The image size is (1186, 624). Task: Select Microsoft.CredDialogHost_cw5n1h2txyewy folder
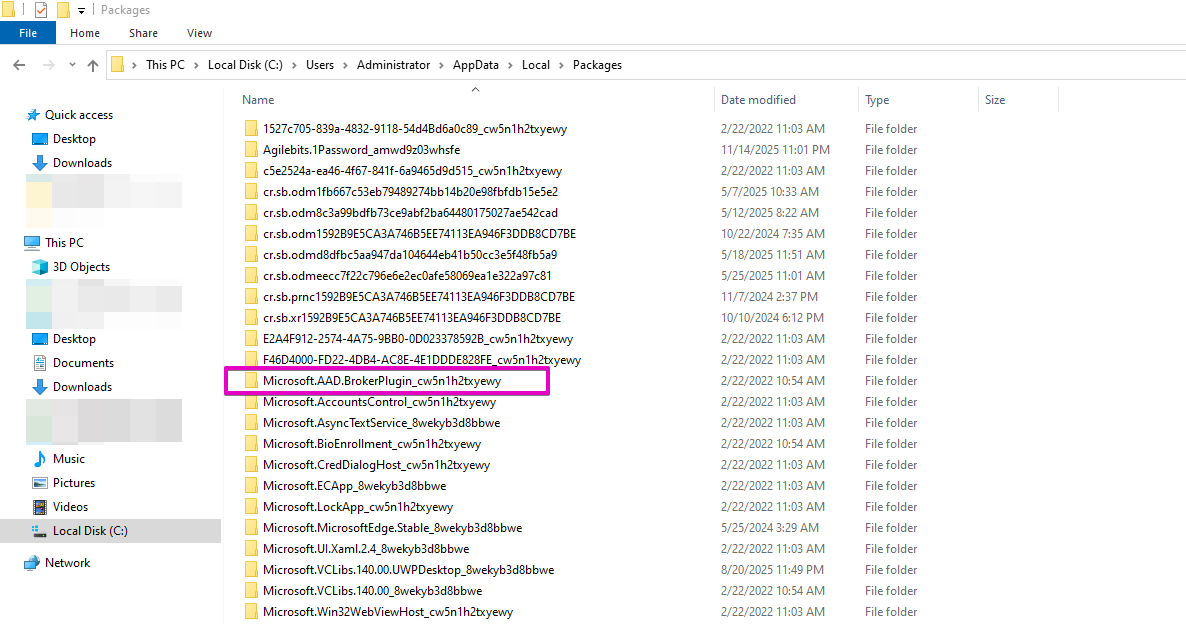tap(377, 465)
